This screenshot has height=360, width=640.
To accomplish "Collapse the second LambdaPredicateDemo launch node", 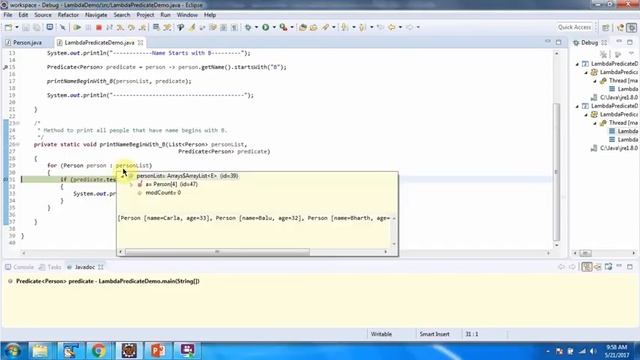I will tap(577, 106).
